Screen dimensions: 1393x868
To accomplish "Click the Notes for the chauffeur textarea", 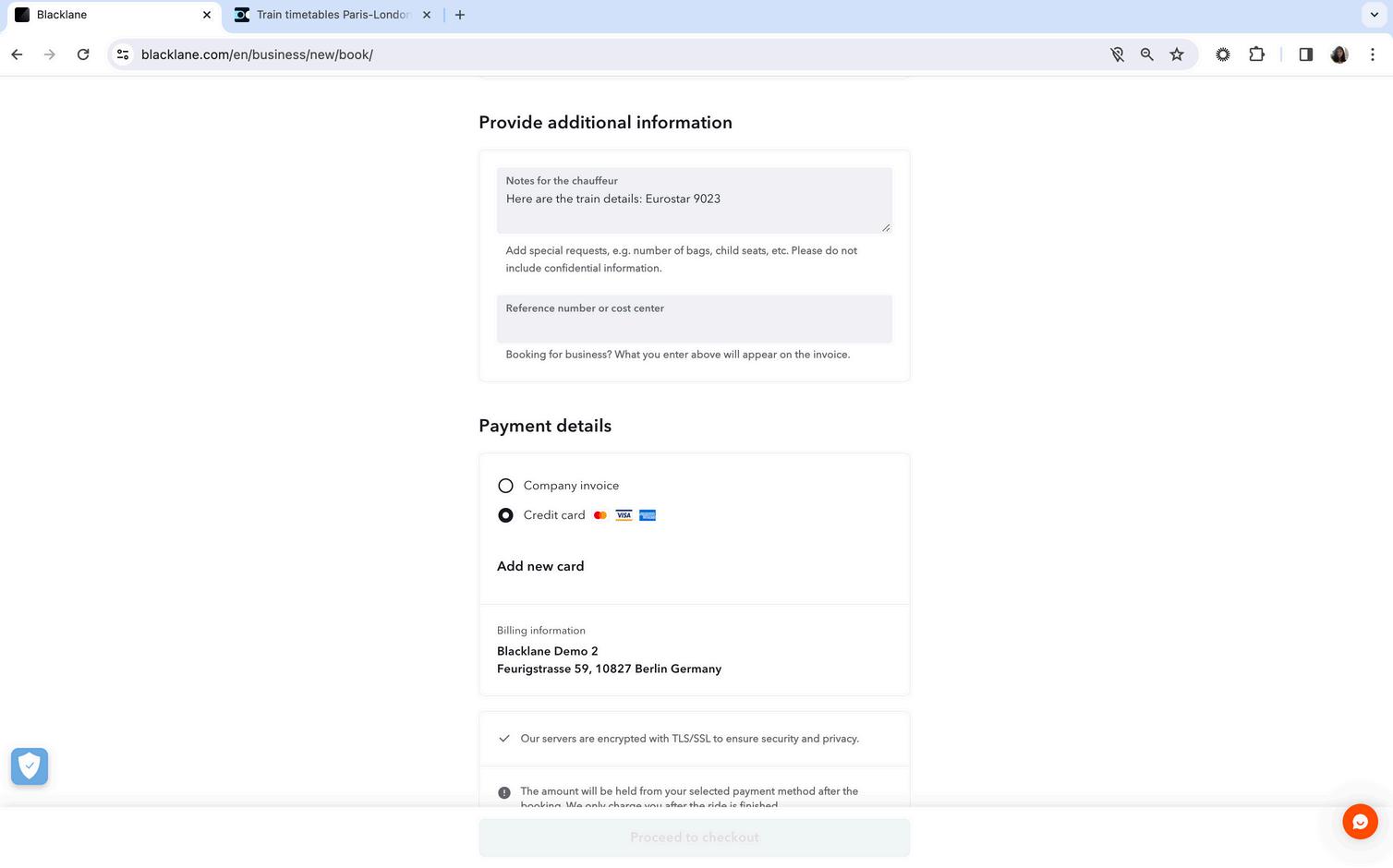I will click(695, 200).
